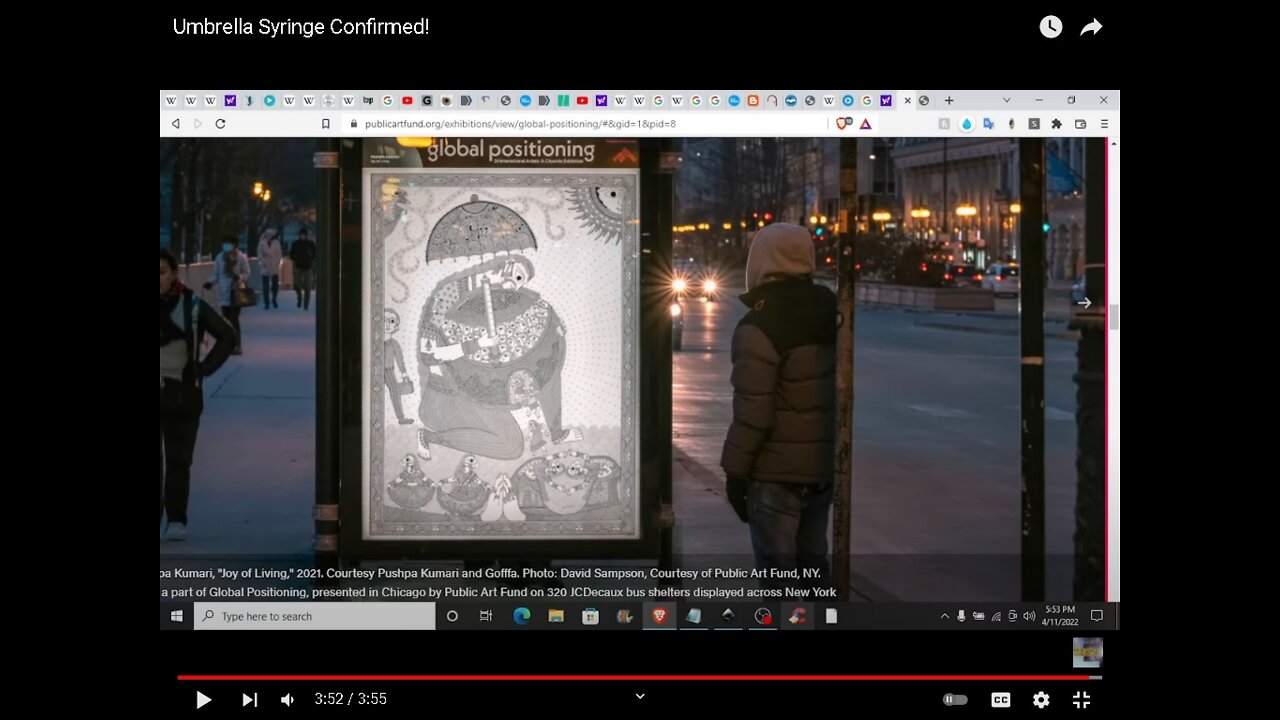Switch to the bp tab
The height and width of the screenshot is (720, 1280).
click(x=368, y=100)
